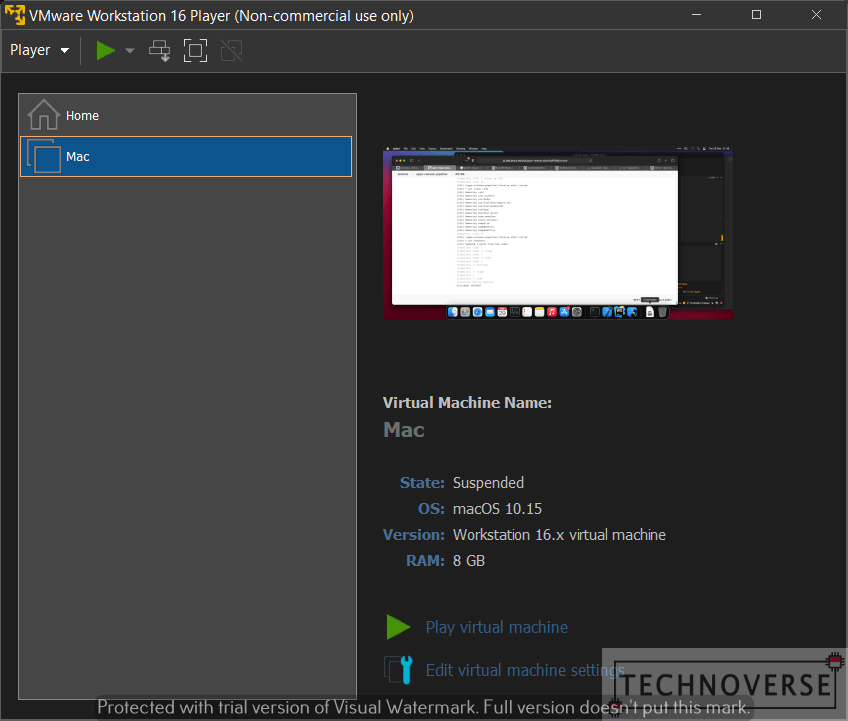Maximize the VMware Player window

757,15
